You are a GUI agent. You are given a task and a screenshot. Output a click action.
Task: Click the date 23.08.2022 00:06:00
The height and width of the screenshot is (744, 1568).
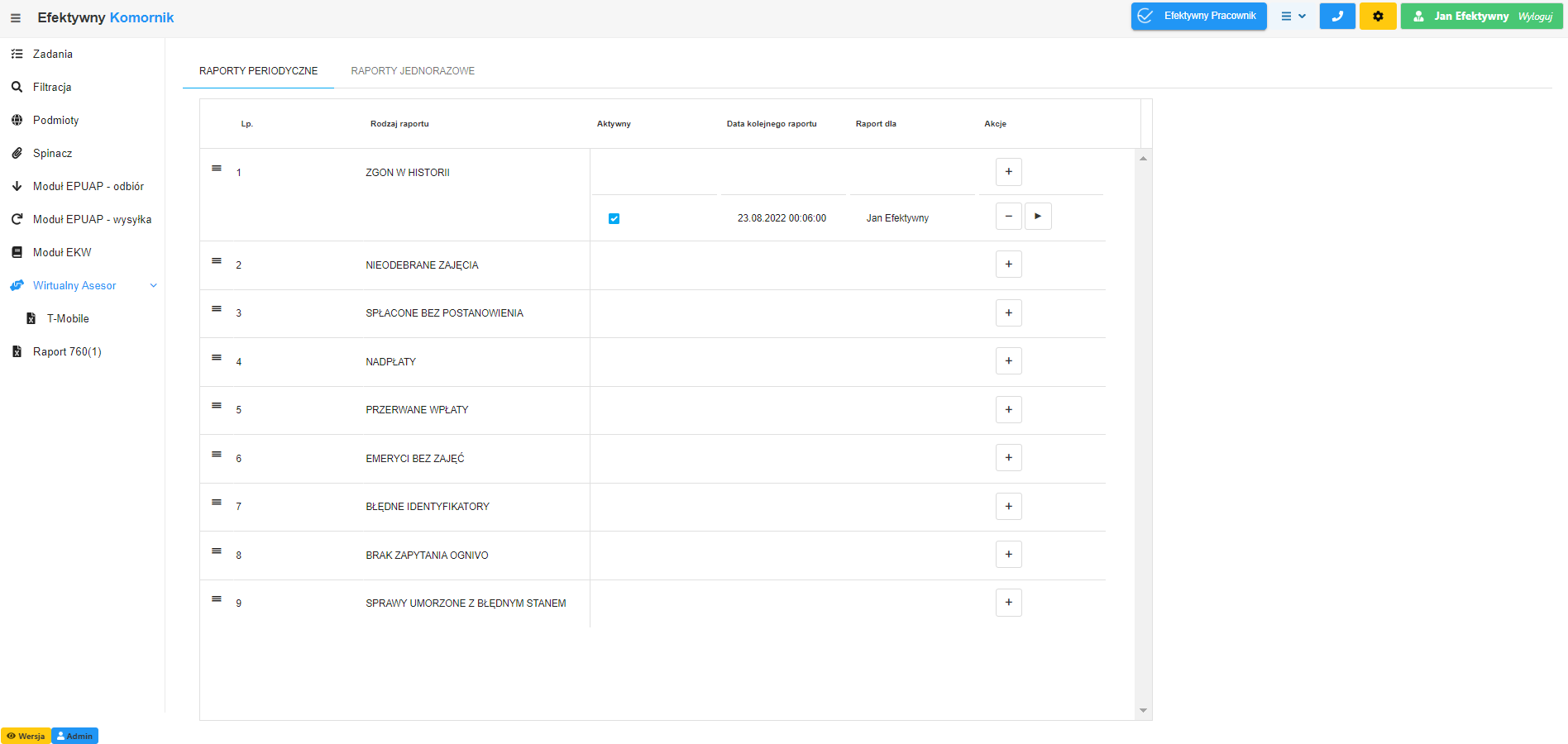point(782,218)
